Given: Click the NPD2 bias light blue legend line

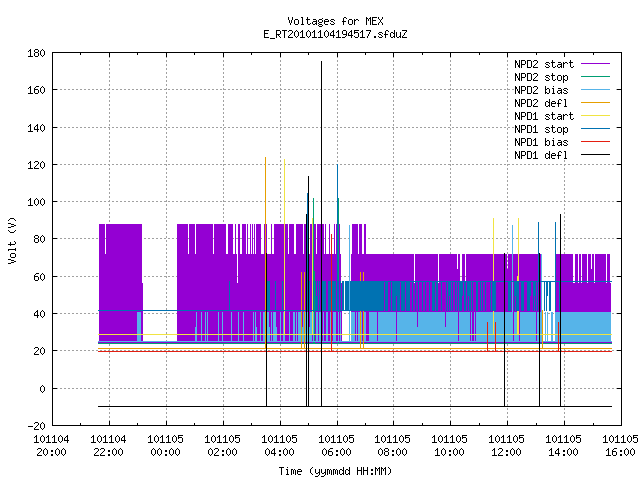Looking at the screenshot, I should (x=595, y=90).
